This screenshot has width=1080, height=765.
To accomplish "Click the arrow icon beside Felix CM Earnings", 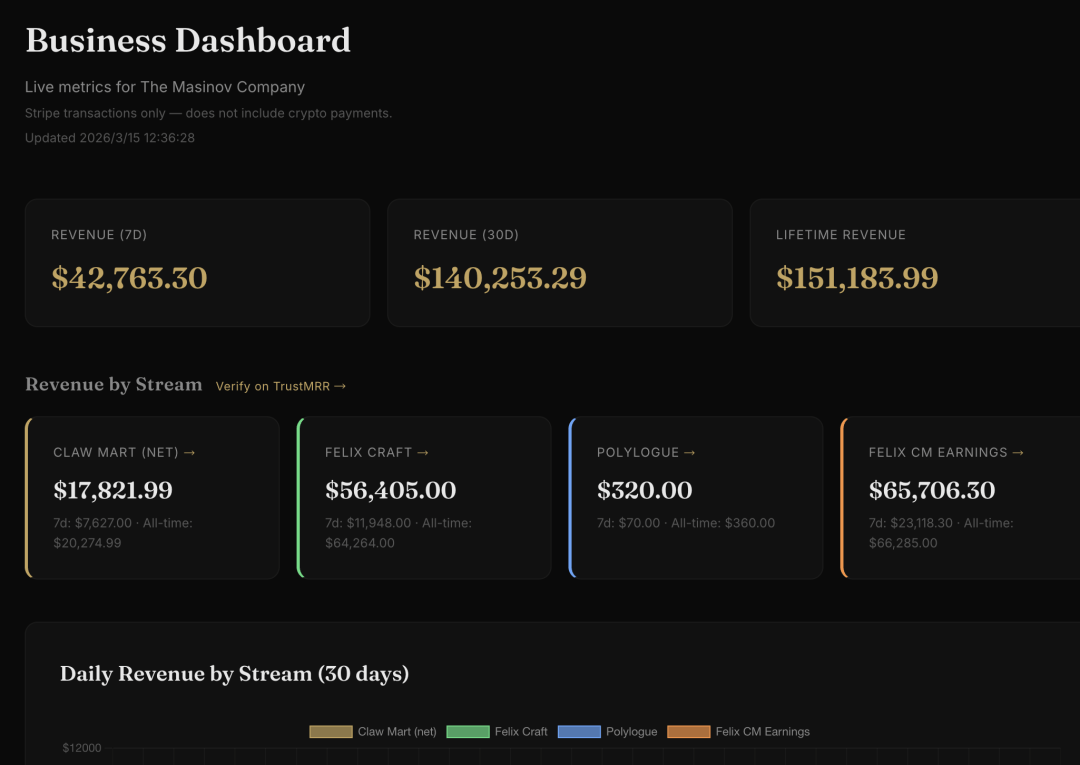I will (x=1018, y=453).
